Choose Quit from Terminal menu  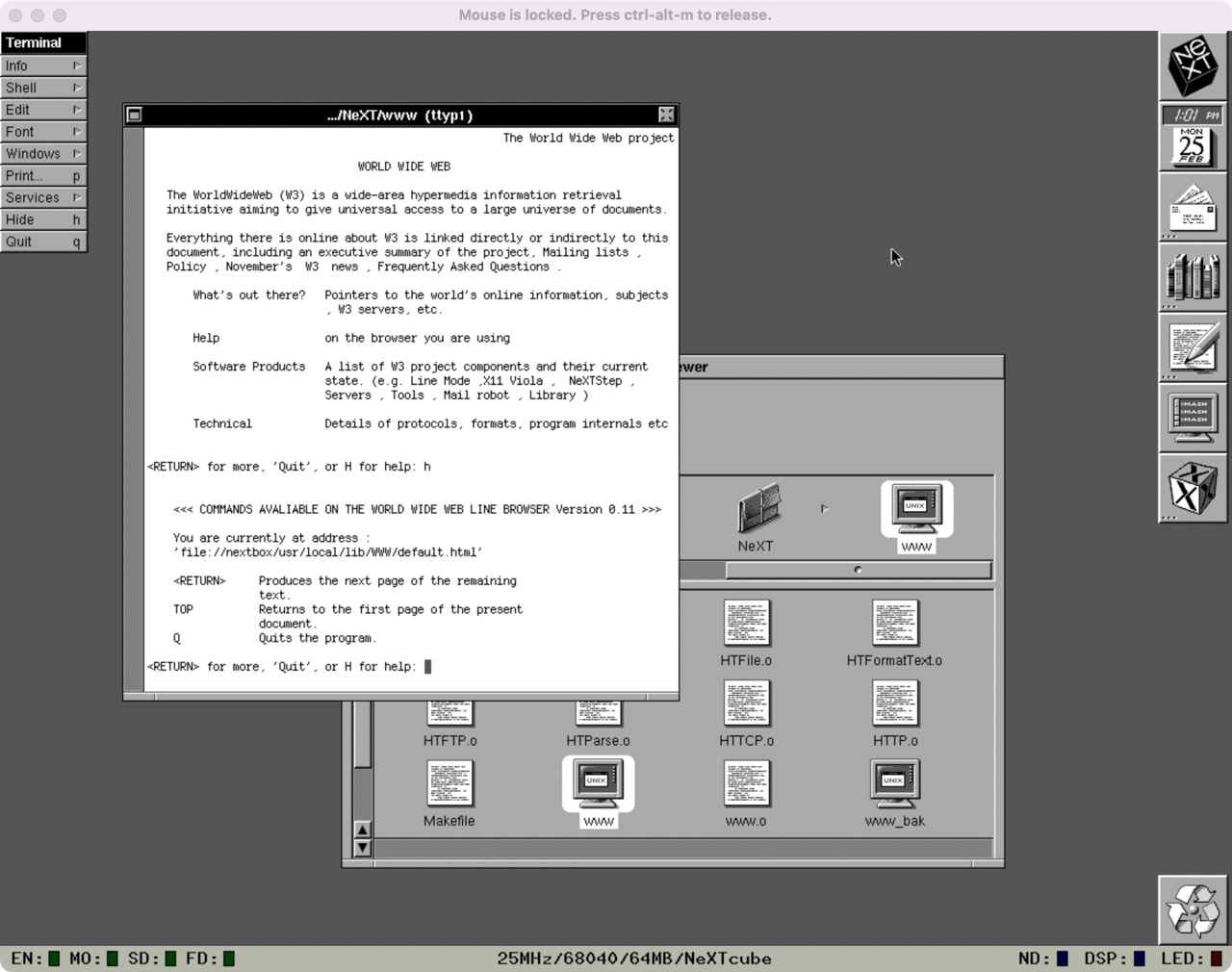click(43, 242)
